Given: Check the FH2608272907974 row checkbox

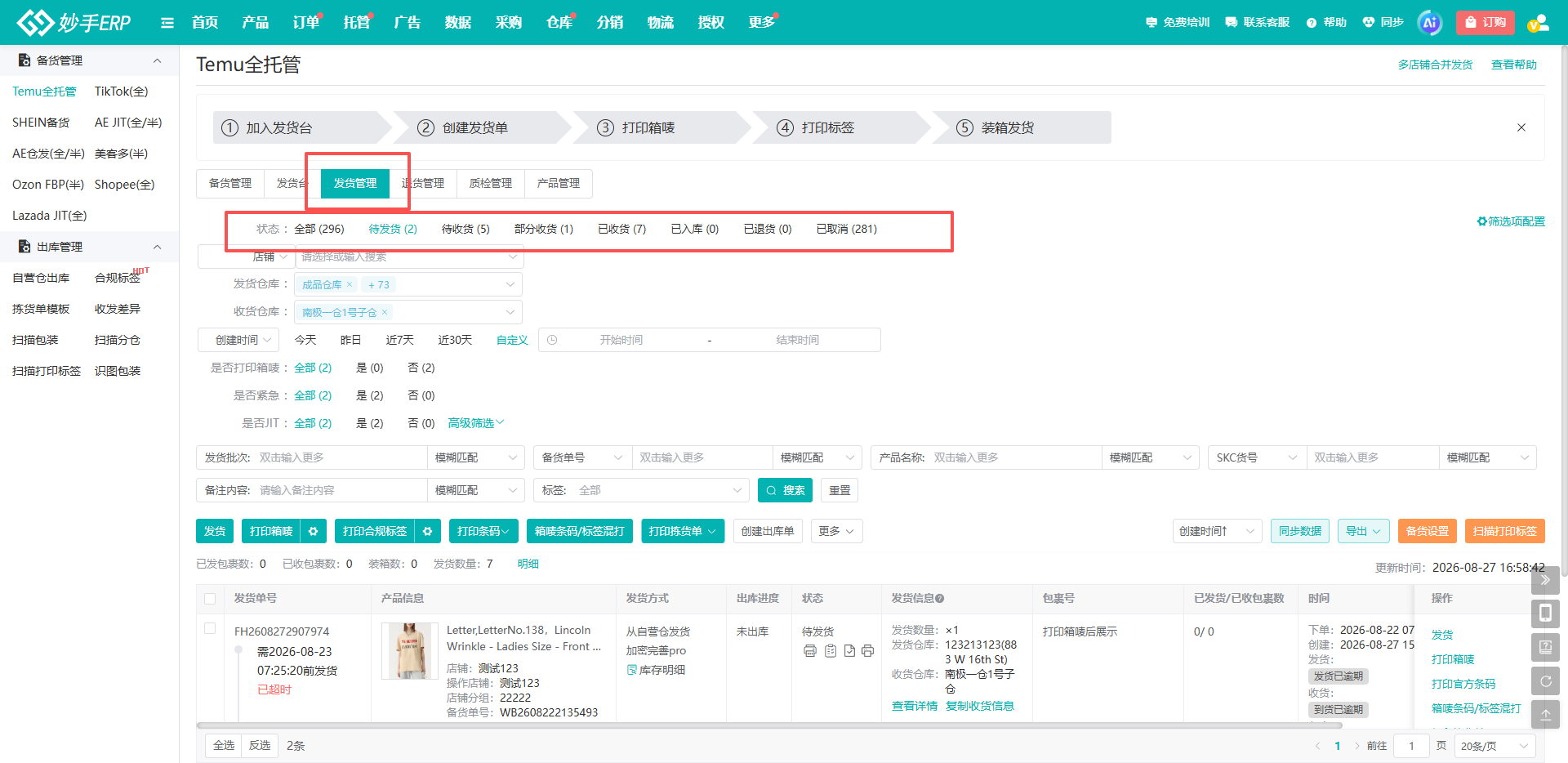Looking at the screenshot, I should (210, 628).
